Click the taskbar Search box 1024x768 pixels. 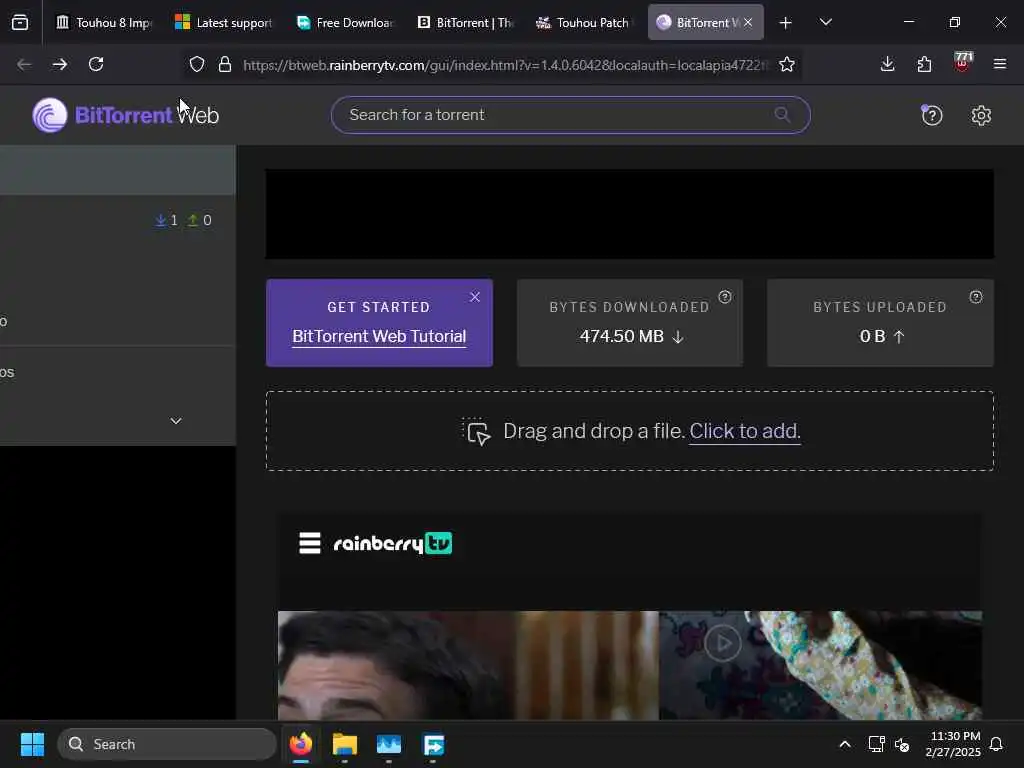[167, 744]
